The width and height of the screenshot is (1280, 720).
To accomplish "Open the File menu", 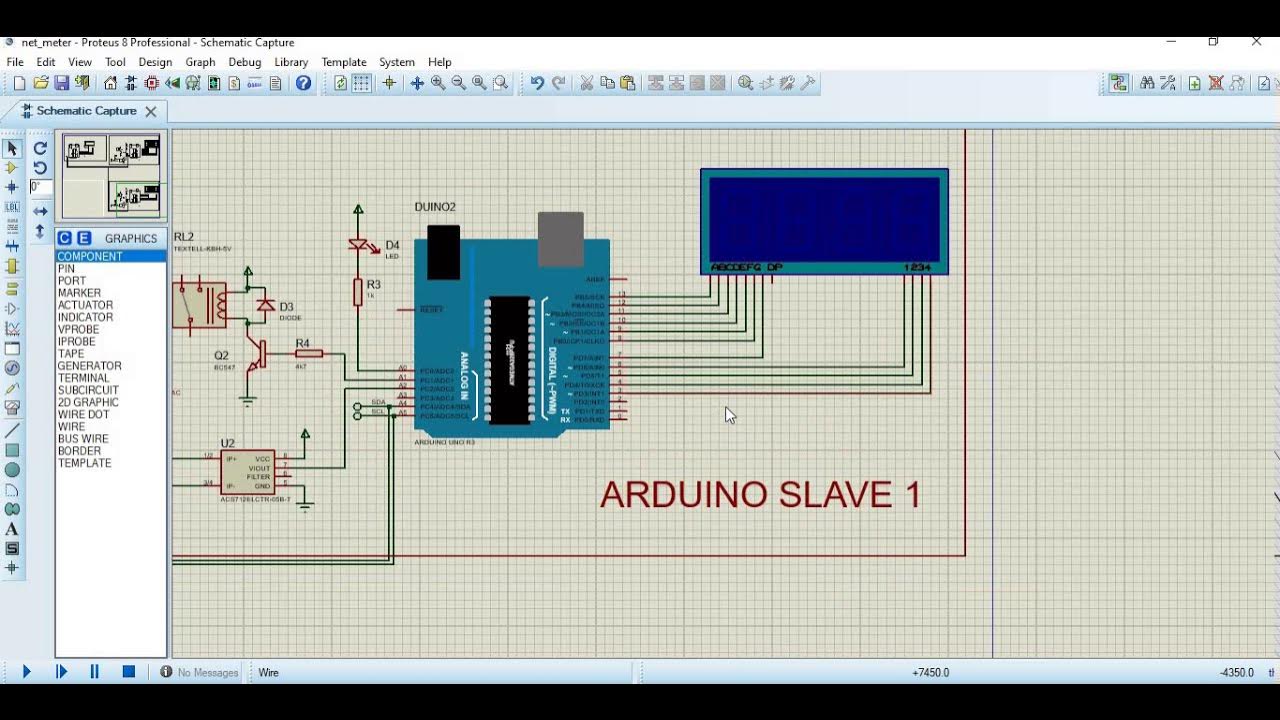I will 15,62.
